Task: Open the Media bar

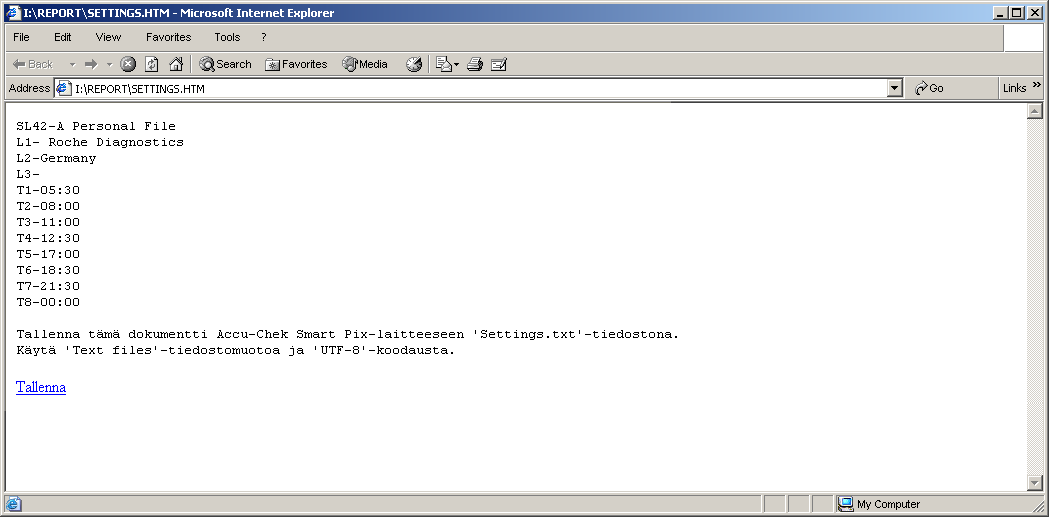Action: [365, 64]
